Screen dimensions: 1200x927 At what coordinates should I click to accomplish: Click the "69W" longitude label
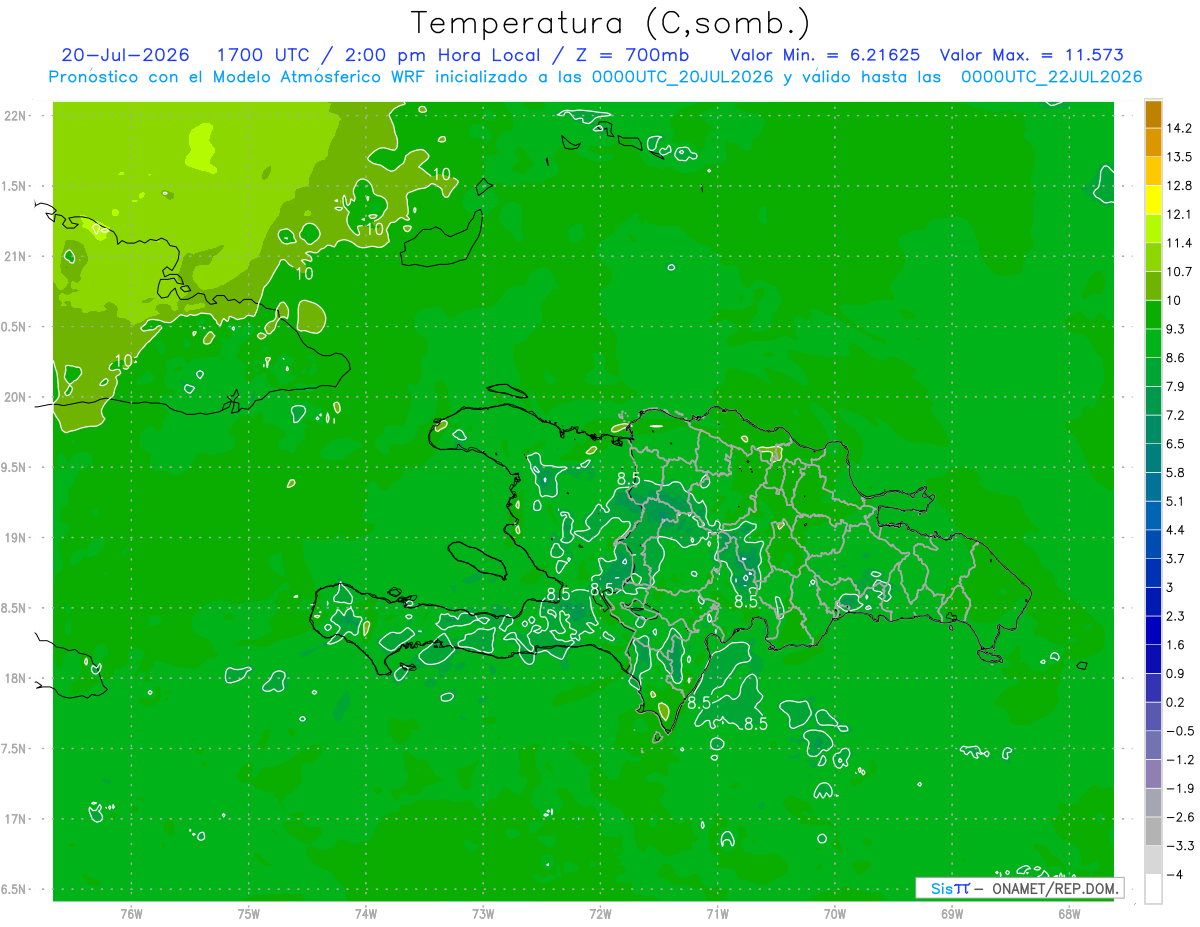[951, 914]
